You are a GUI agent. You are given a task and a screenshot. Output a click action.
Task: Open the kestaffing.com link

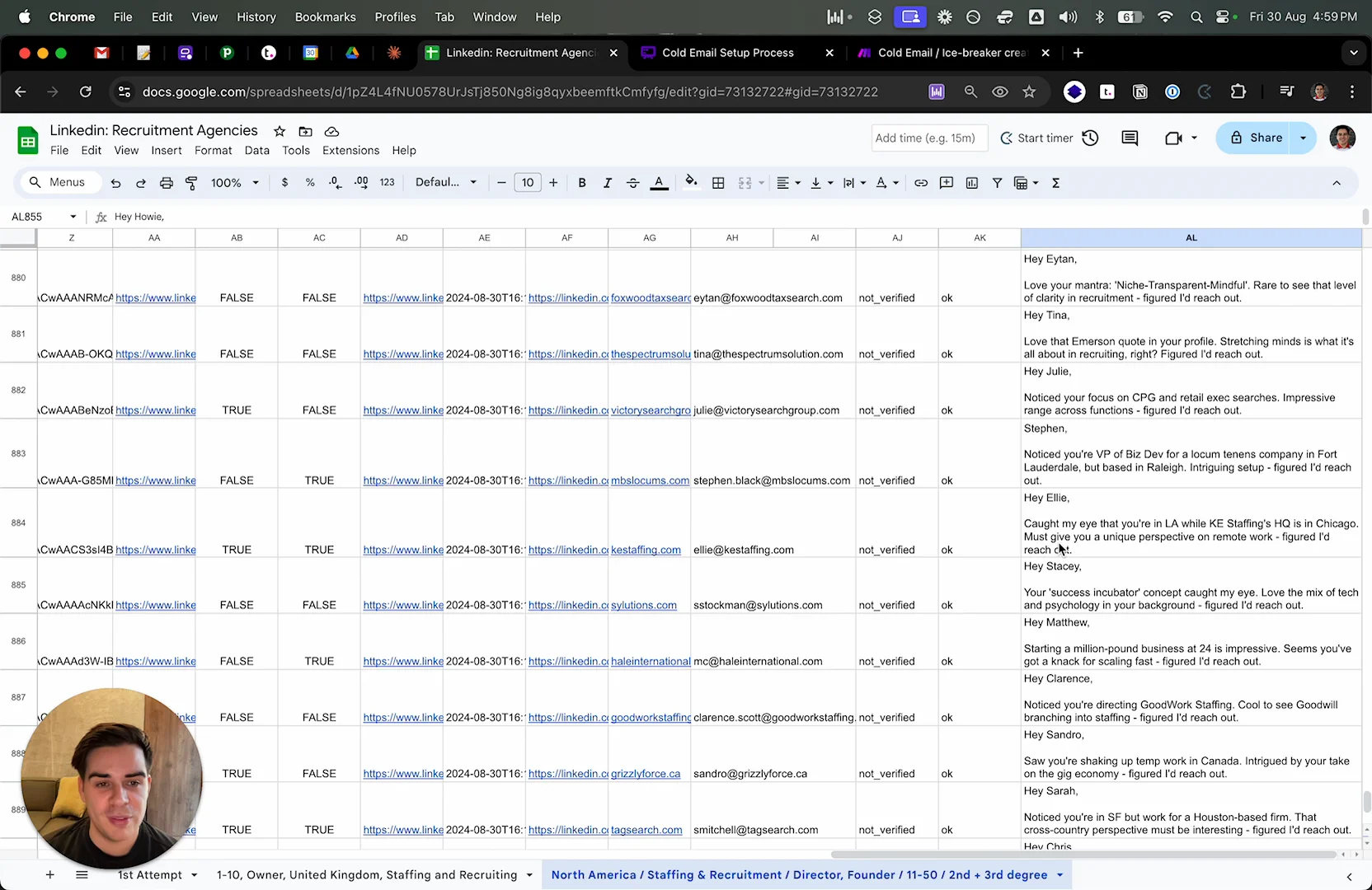pyautogui.click(x=646, y=550)
